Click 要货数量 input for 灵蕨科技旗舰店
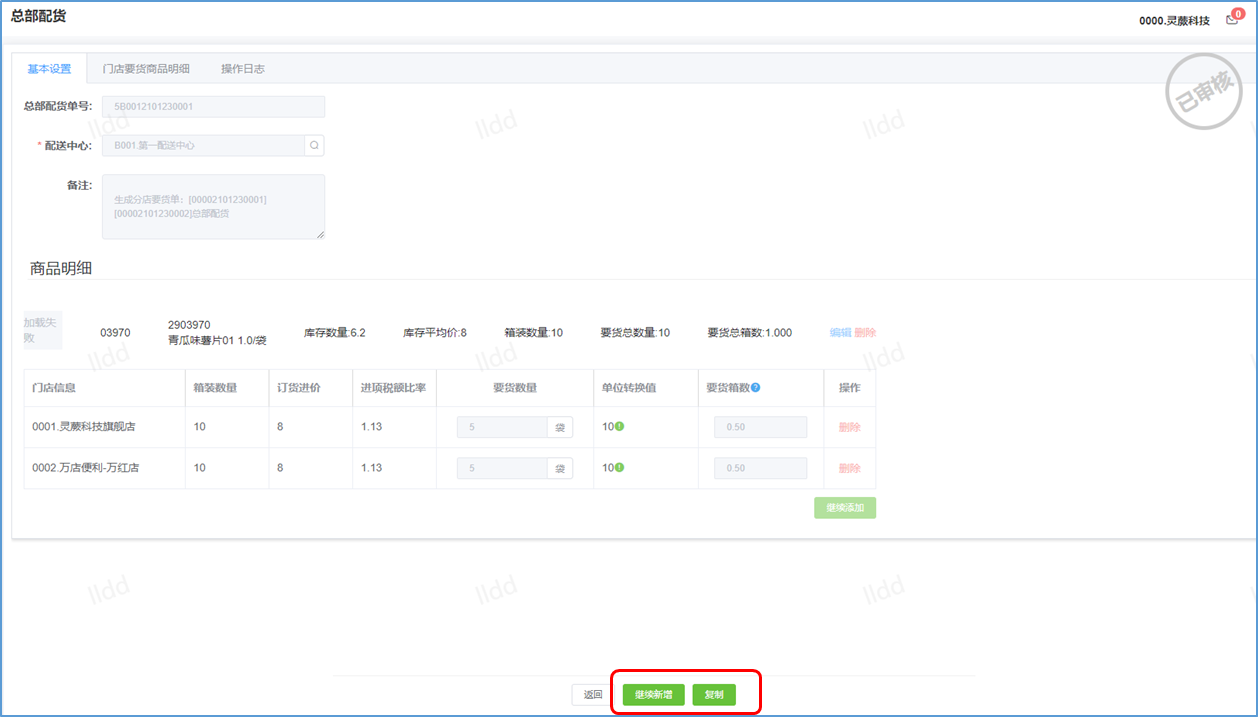Screen dimensions: 1258x717 (502, 427)
